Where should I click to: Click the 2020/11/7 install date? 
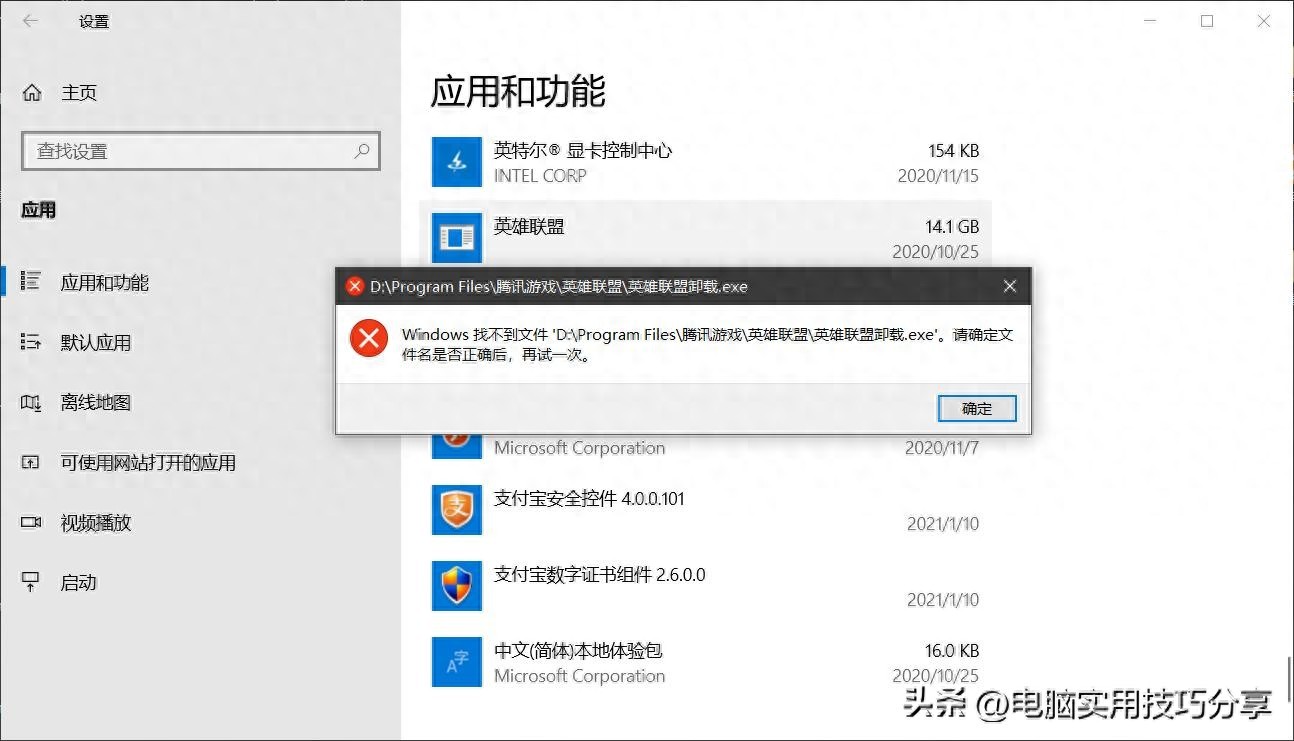click(942, 448)
